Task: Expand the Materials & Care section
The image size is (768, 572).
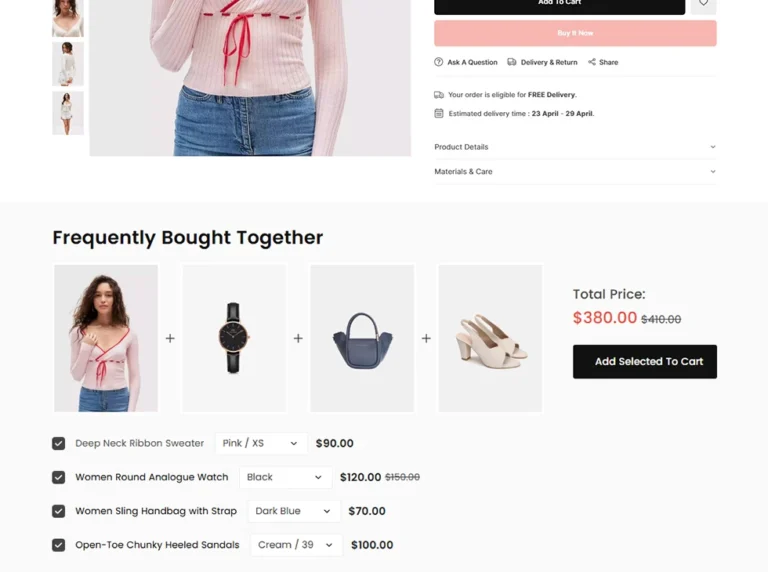Action: 575,172
